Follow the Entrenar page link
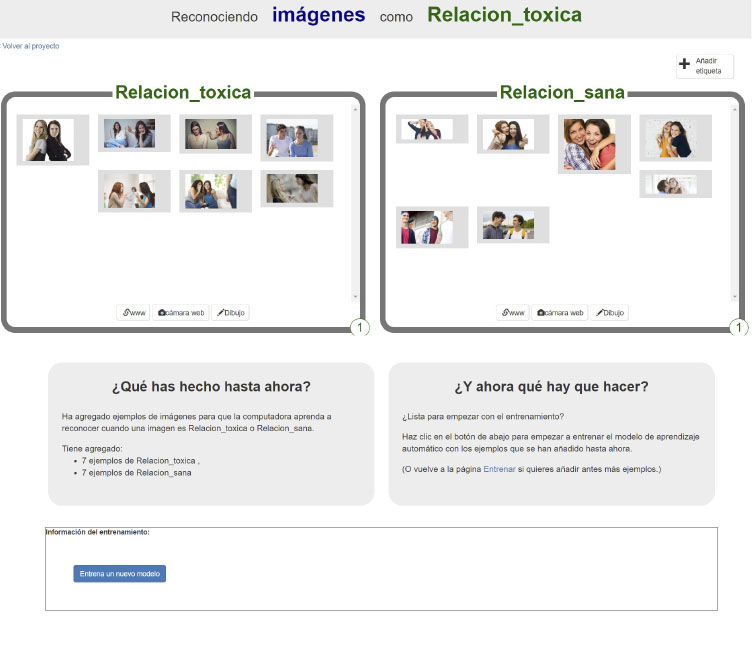The height and width of the screenshot is (665, 752). (499, 469)
